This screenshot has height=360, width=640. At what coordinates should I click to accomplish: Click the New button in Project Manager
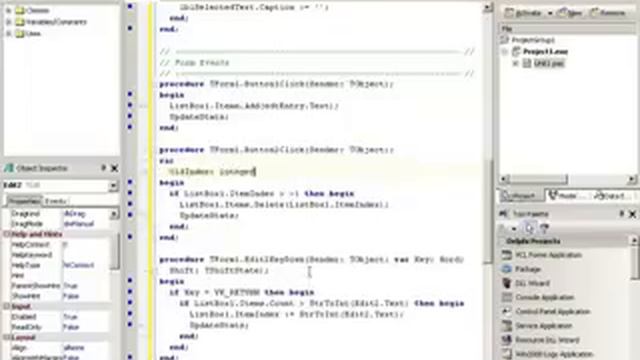point(570,13)
